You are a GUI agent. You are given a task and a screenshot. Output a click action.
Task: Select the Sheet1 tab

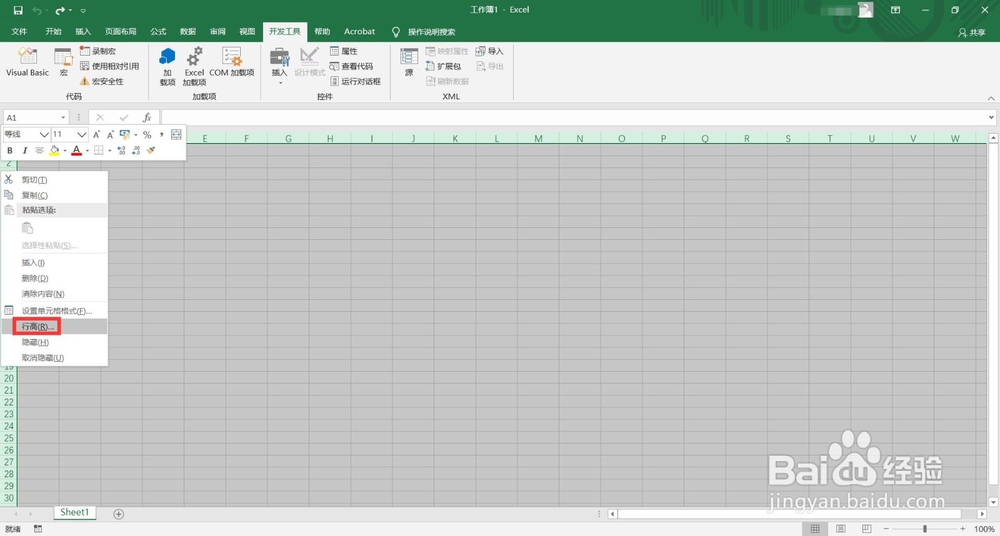[x=75, y=512]
